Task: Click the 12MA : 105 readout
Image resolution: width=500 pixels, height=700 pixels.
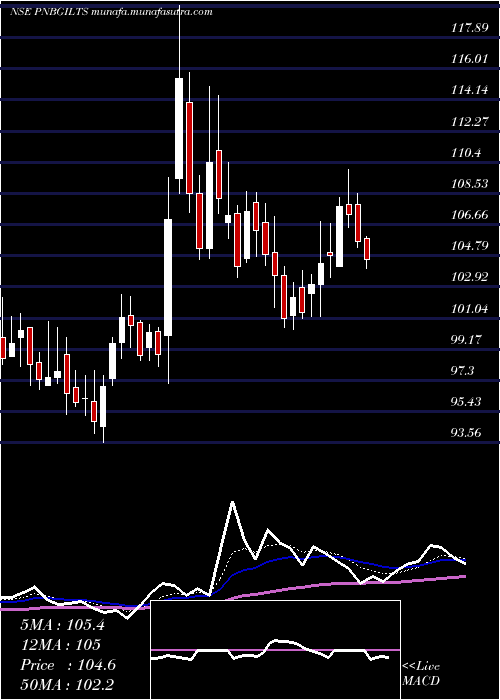Action: coord(60,645)
